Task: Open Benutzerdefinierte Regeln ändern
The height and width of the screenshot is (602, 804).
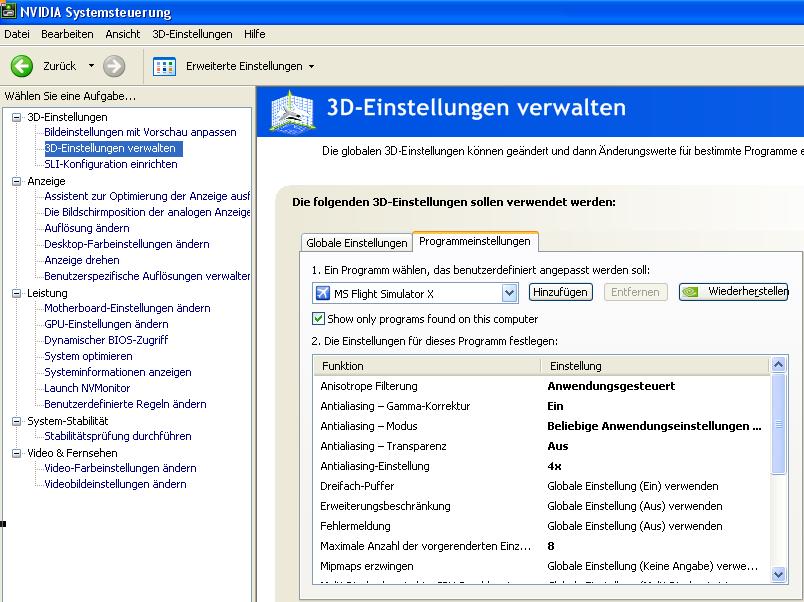Action: [x=125, y=404]
